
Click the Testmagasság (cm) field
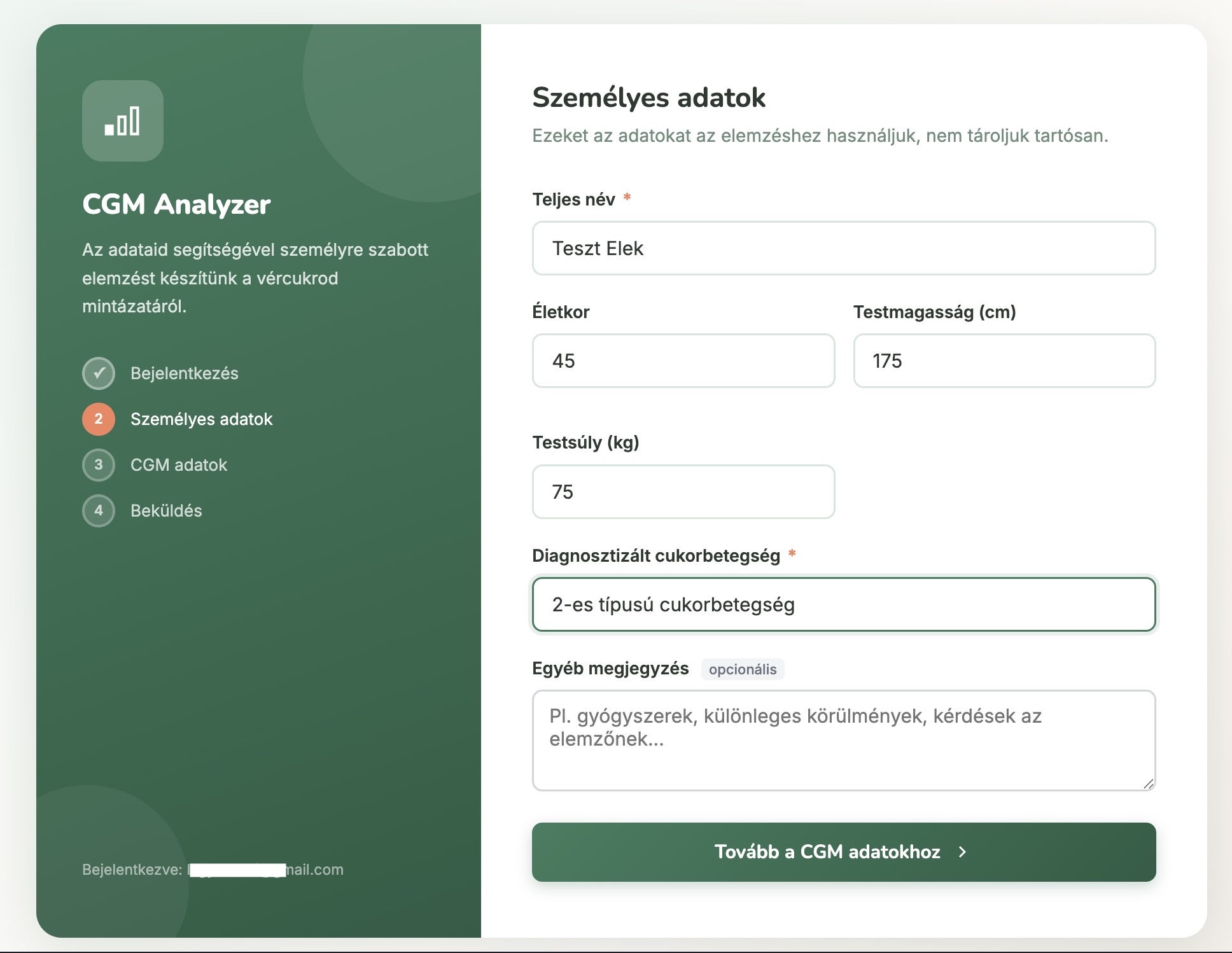pyautogui.click(x=1004, y=361)
